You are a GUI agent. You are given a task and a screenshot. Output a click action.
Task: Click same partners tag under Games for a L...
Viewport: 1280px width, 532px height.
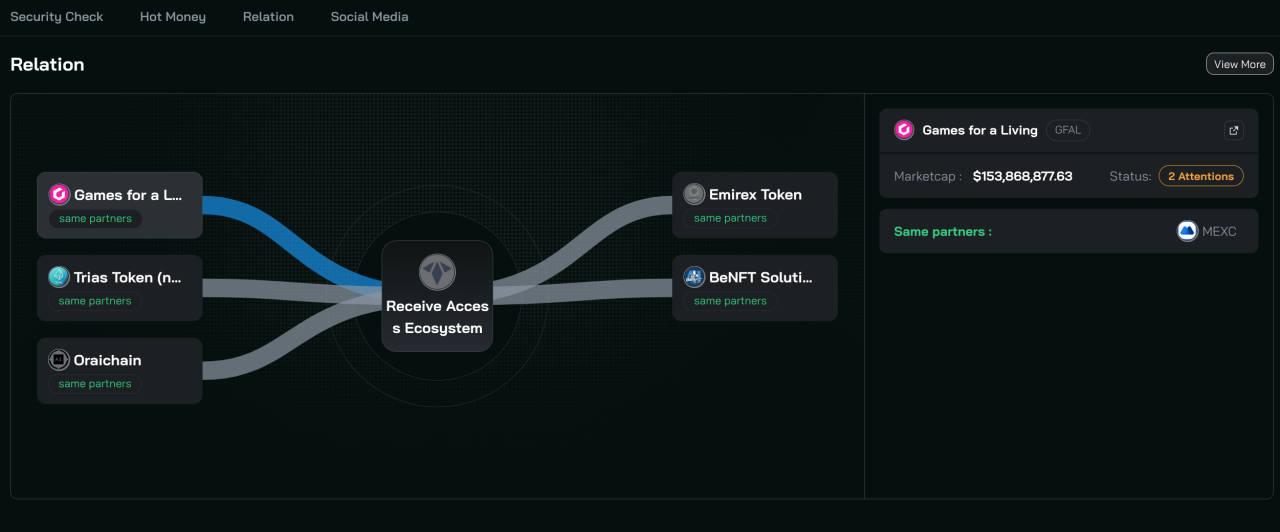(x=95, y=218)
